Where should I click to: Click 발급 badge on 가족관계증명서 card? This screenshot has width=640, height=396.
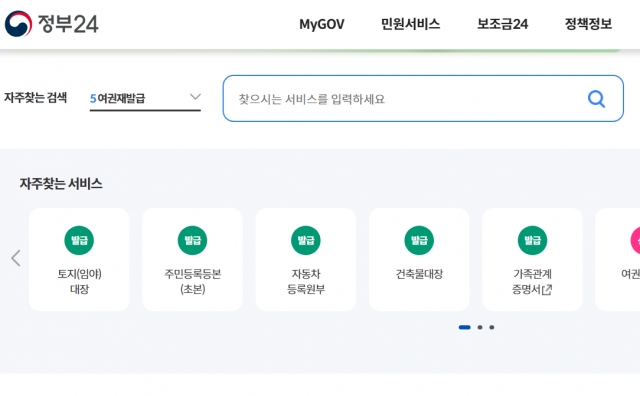[x=532, y=240]
